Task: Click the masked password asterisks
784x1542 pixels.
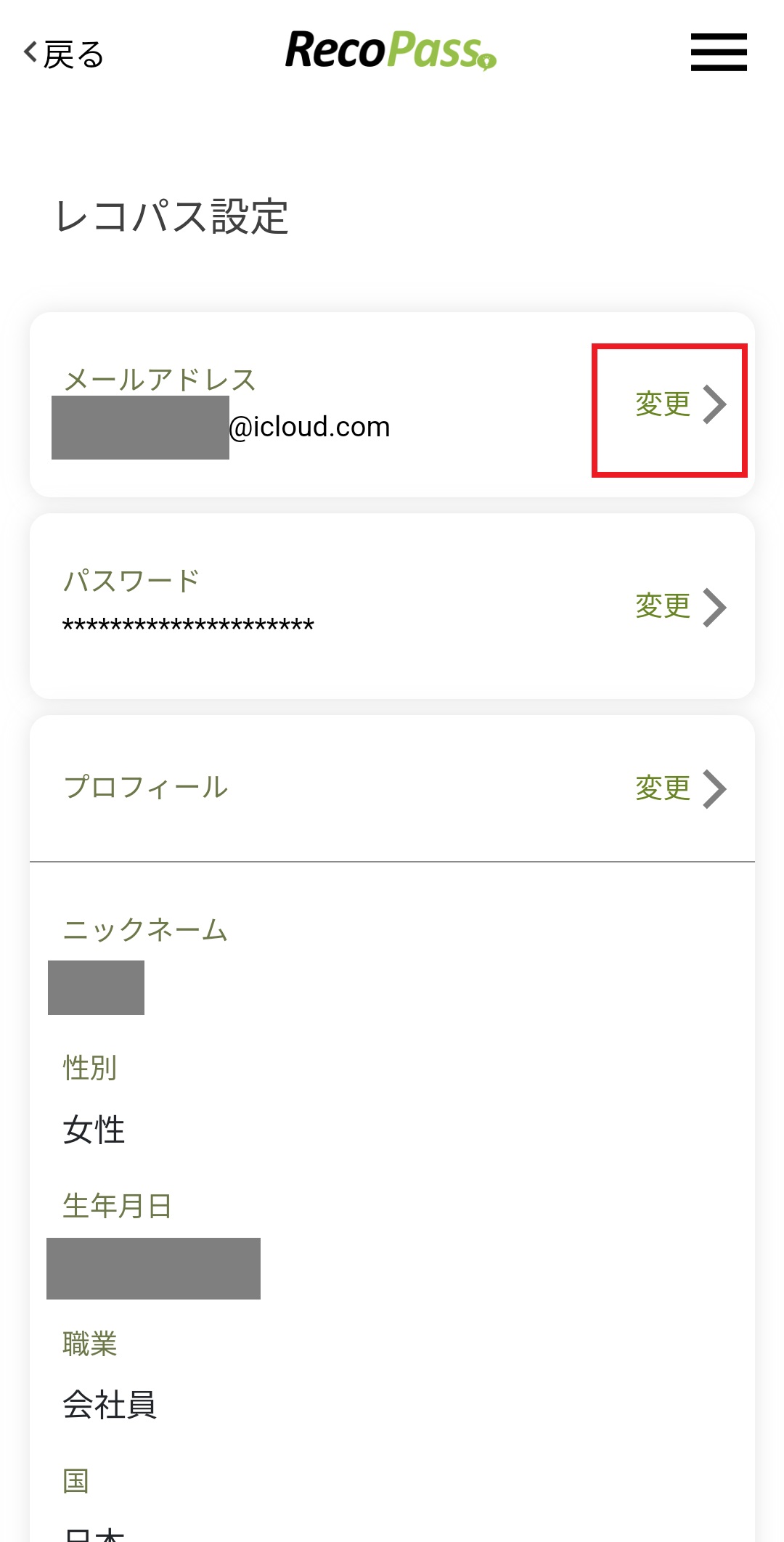Action: [188, 625]
